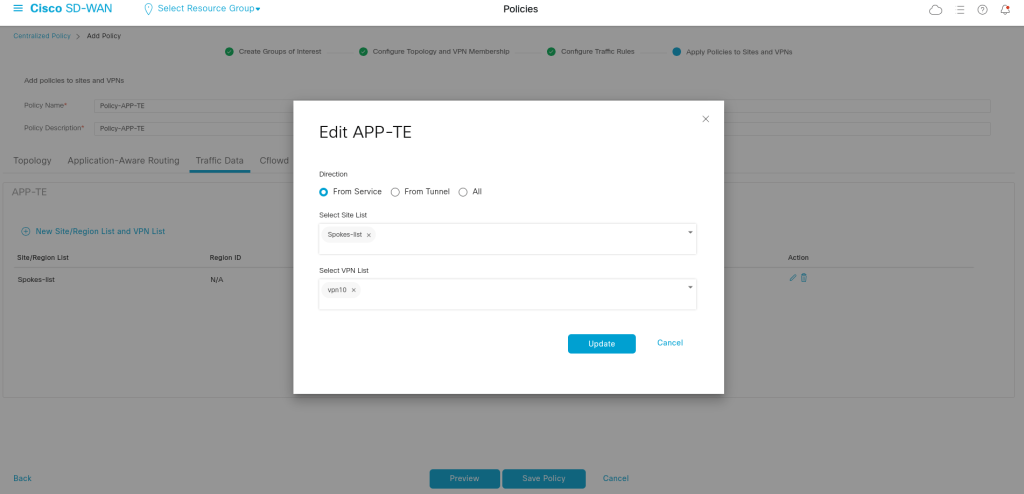Click the Update button
The height and width of the screenshot is (494, 1024).
click(601, 344)
